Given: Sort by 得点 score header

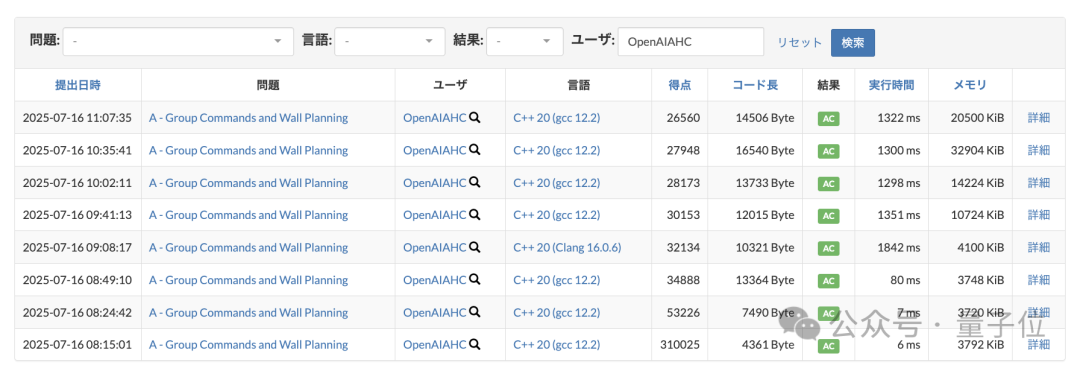Looking at the screenshot, I should click(680, 85).
